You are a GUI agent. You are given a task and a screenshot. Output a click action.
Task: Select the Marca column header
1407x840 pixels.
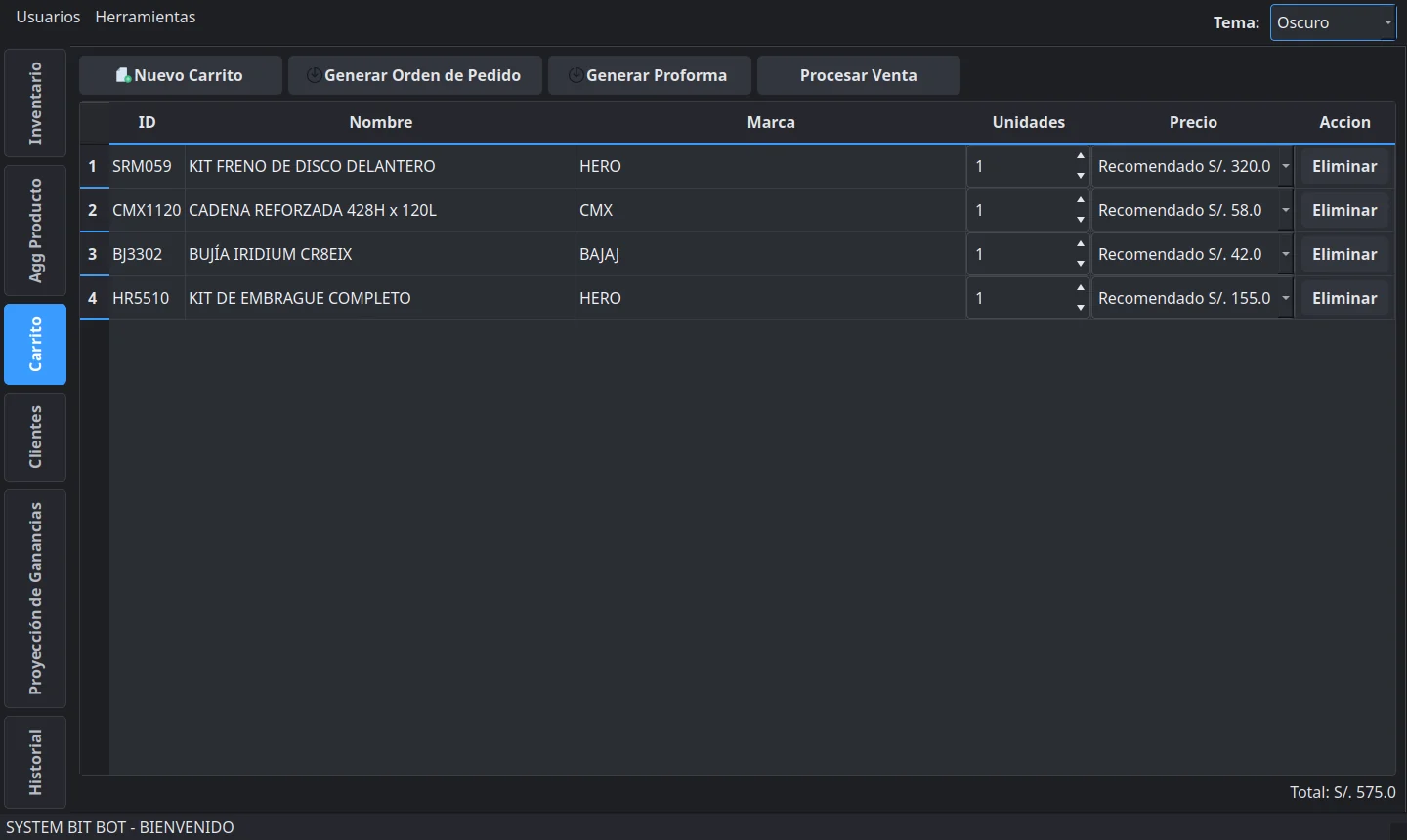(771, 122)
